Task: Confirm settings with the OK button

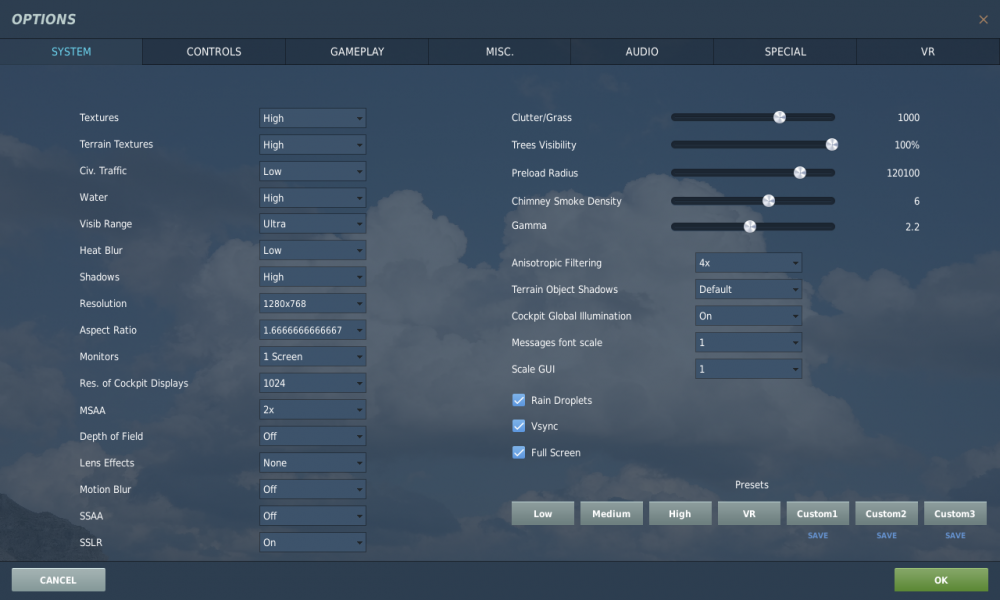Action: point(940,579)
